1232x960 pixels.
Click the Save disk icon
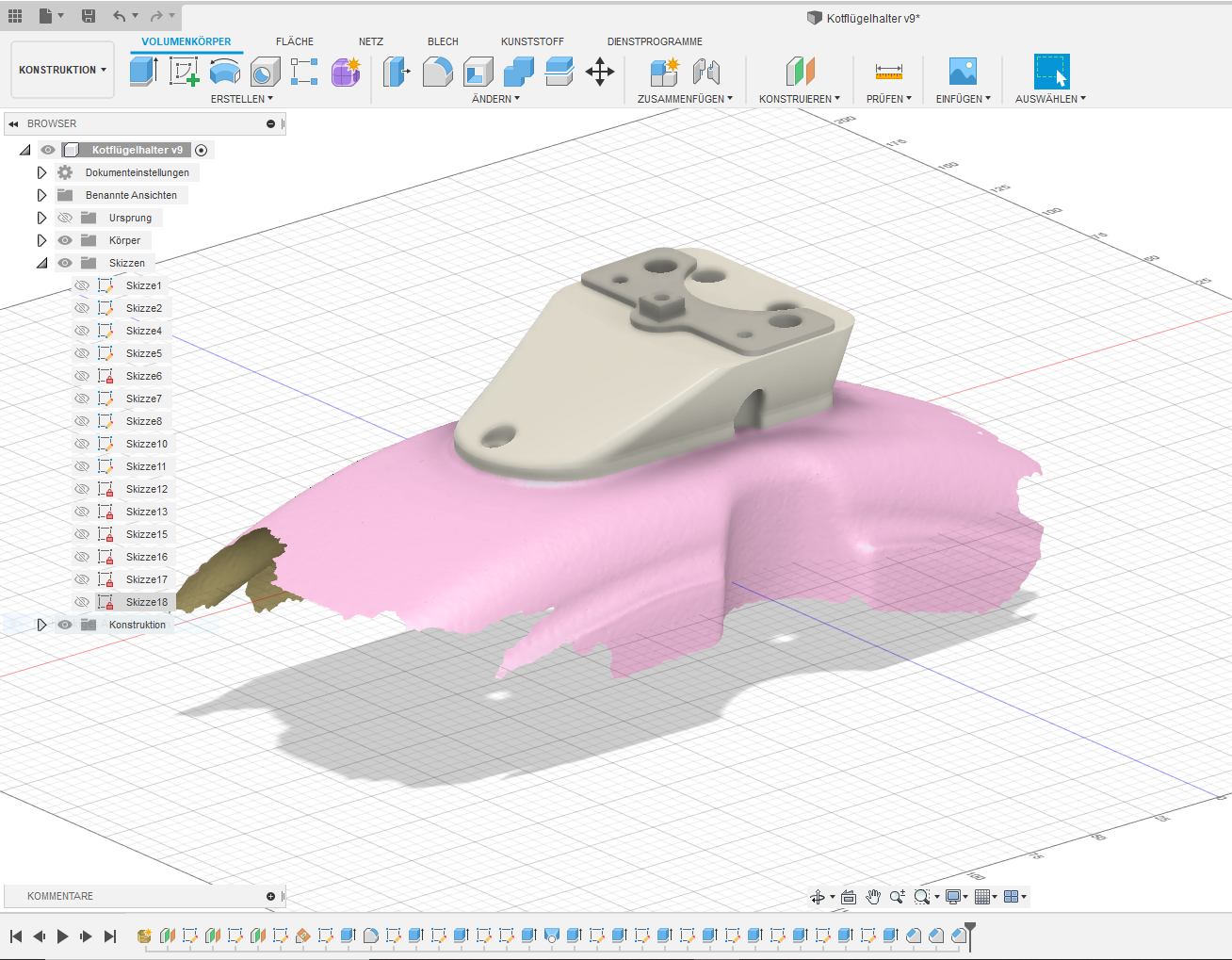88,16
